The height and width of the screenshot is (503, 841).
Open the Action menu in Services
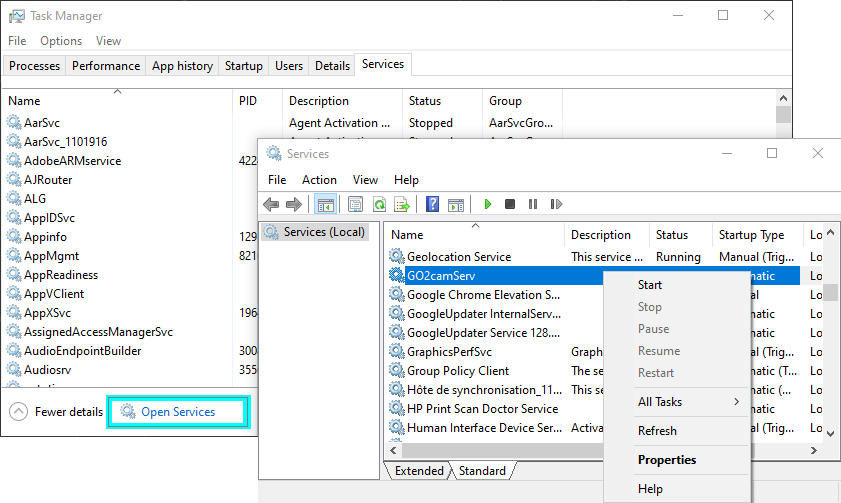(x=319, y=180)
